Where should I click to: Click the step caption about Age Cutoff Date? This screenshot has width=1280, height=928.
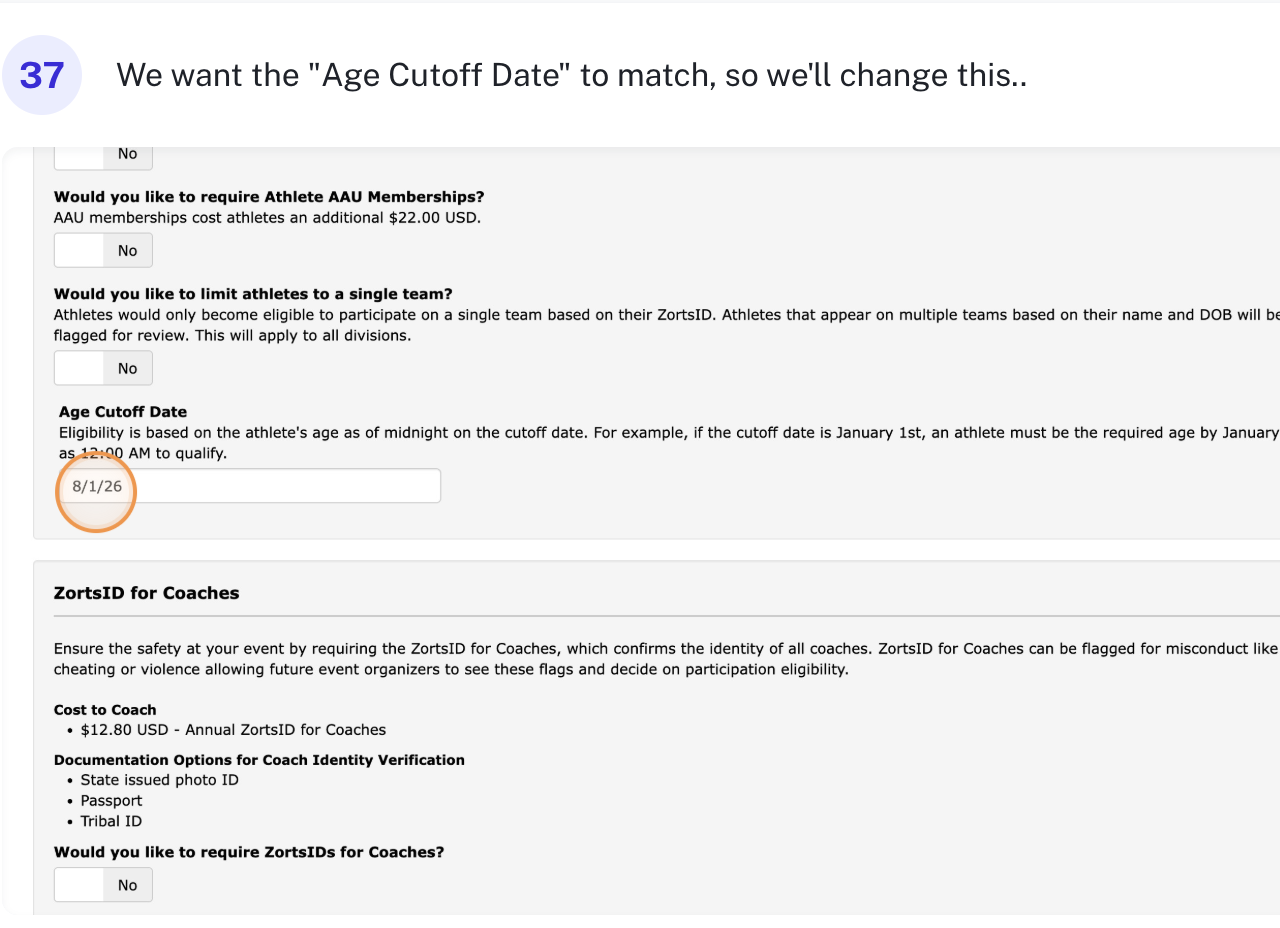[571, 75]
